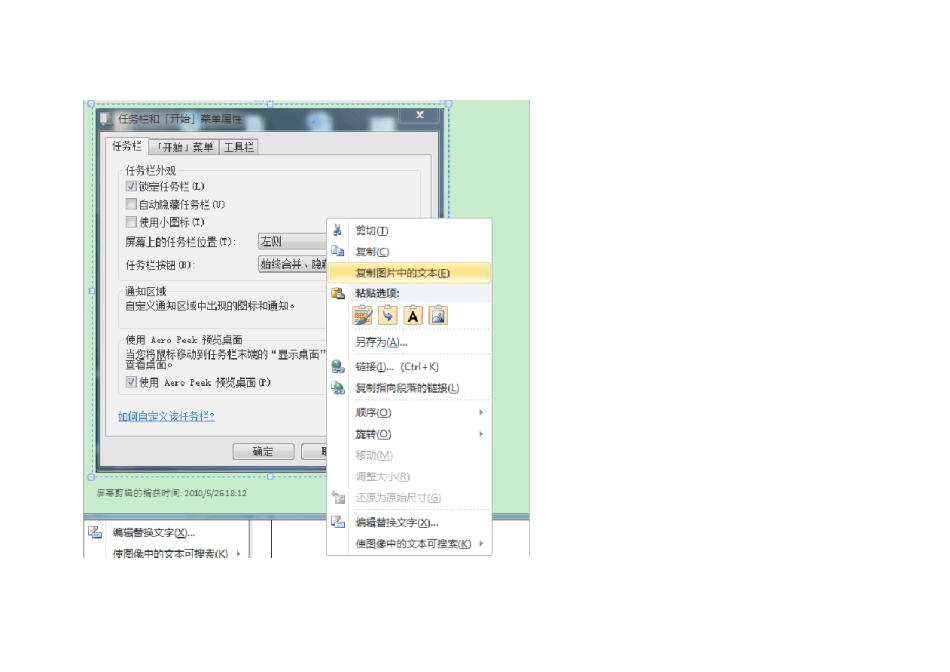Click the scissors icon for 剪切(T)
Image resolution: width=950 pixels, height=672 pixels.
(x=338, y=230)
